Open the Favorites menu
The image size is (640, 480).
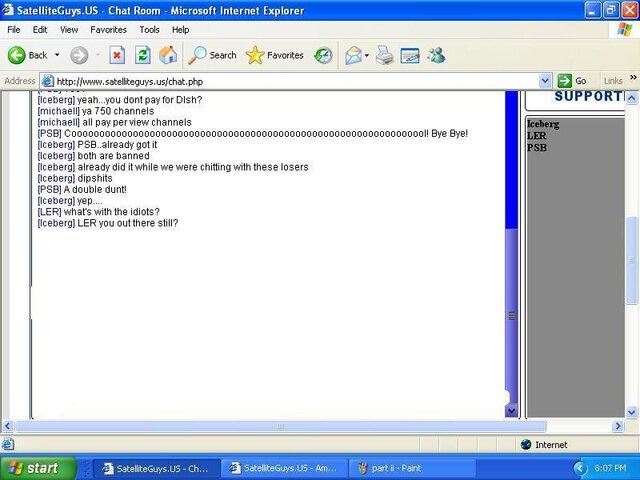point(109,30)
